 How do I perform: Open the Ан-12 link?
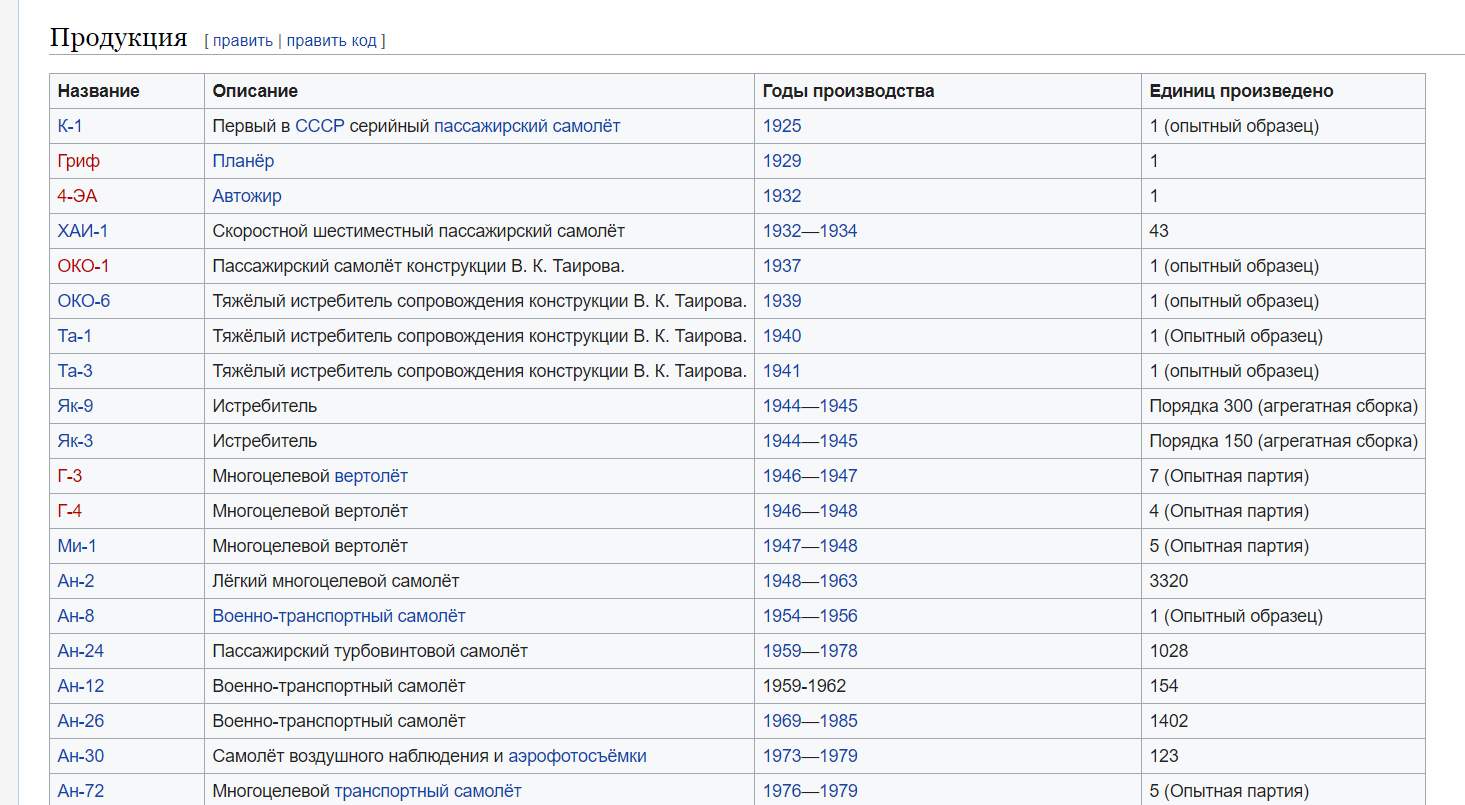coord(81,686)
